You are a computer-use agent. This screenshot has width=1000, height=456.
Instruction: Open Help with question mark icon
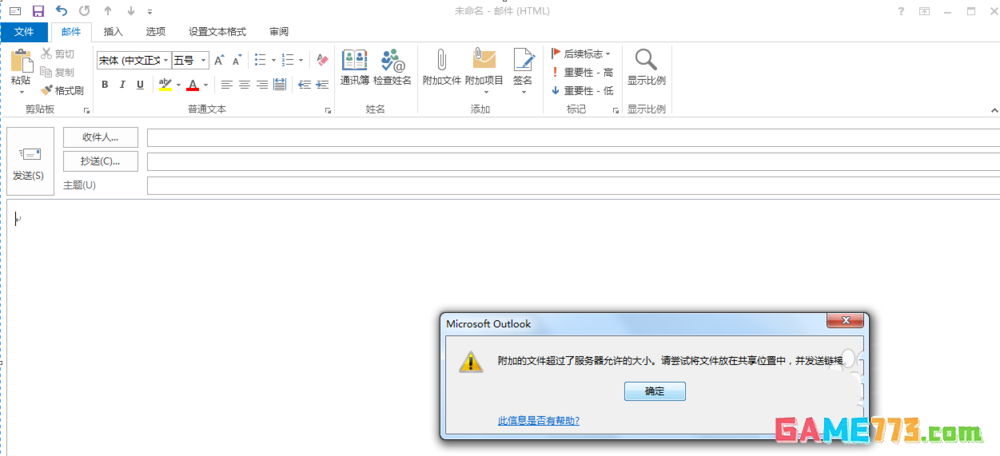[901, 11]
